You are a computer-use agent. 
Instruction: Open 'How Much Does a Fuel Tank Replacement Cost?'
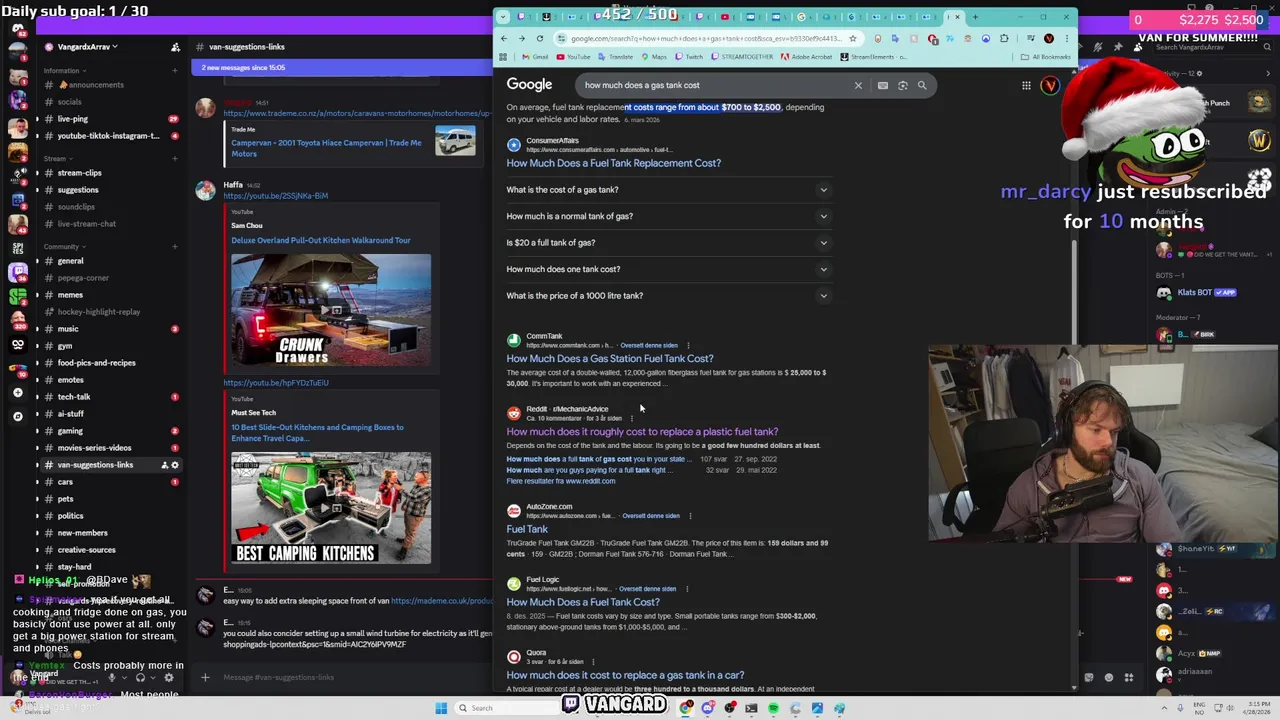(x=613, y=163)
